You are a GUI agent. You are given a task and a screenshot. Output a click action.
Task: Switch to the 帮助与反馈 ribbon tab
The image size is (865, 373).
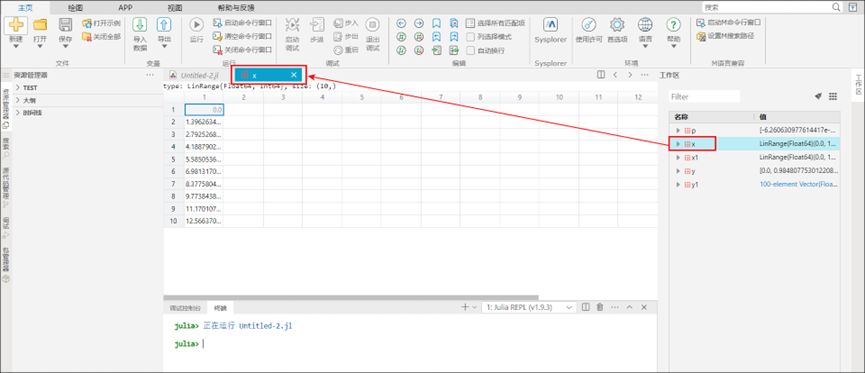[x=236, y=8]
